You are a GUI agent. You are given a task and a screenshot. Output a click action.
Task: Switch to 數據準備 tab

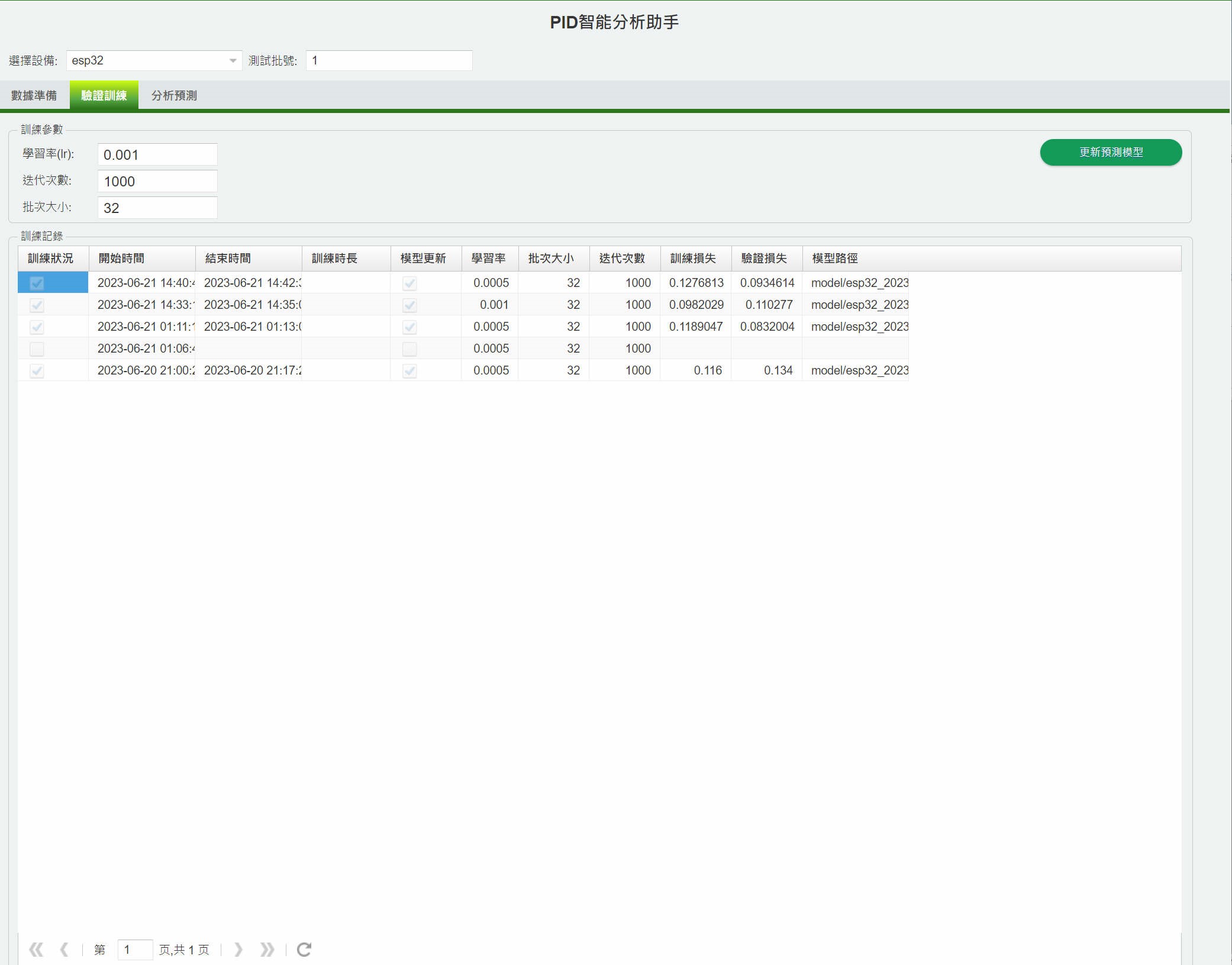pyautogui.click(x=34, y=96)
